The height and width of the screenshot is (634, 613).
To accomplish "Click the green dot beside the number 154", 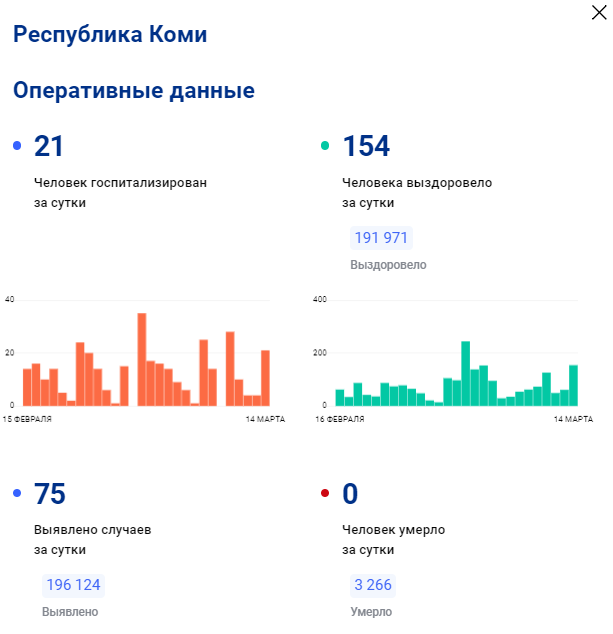I will click(325, 147).
